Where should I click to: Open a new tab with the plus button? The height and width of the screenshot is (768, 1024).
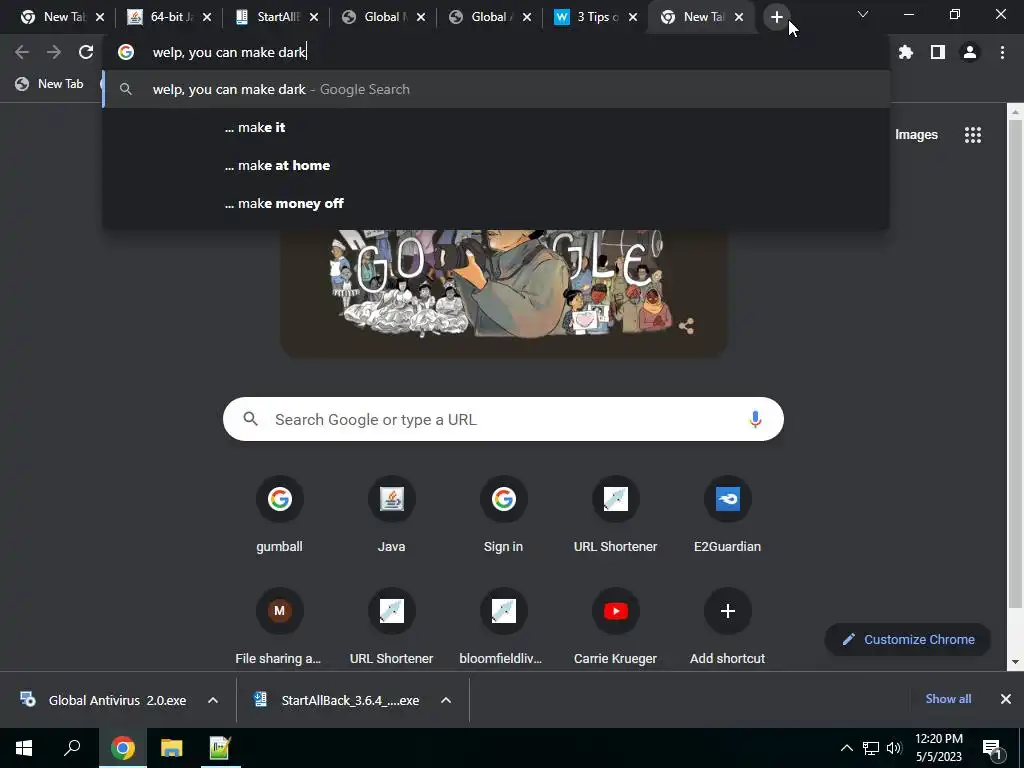click(x=776, y=18)
